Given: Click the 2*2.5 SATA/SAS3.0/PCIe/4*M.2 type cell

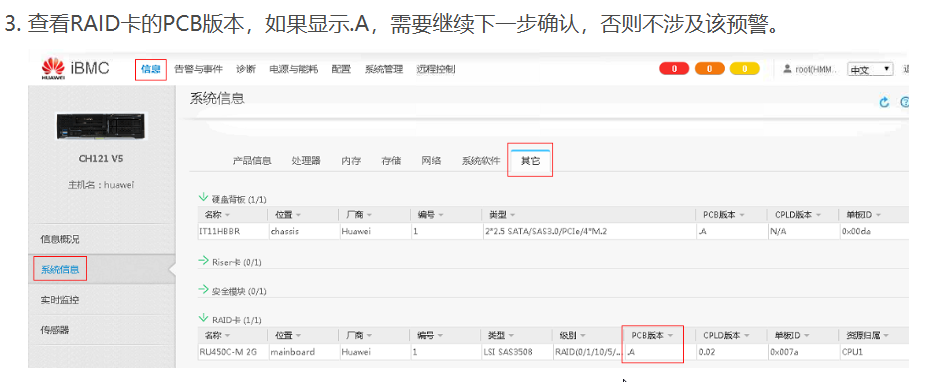Looking at the screenshot, I should pyautogui.click(x=545, y=232).
